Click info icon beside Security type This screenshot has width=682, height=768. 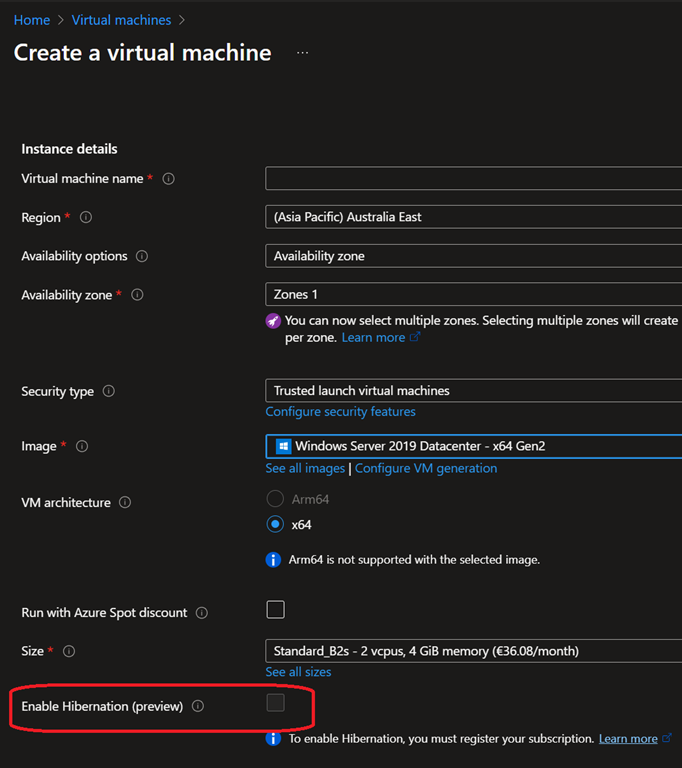pyautogui.click(x=109, y=392)
